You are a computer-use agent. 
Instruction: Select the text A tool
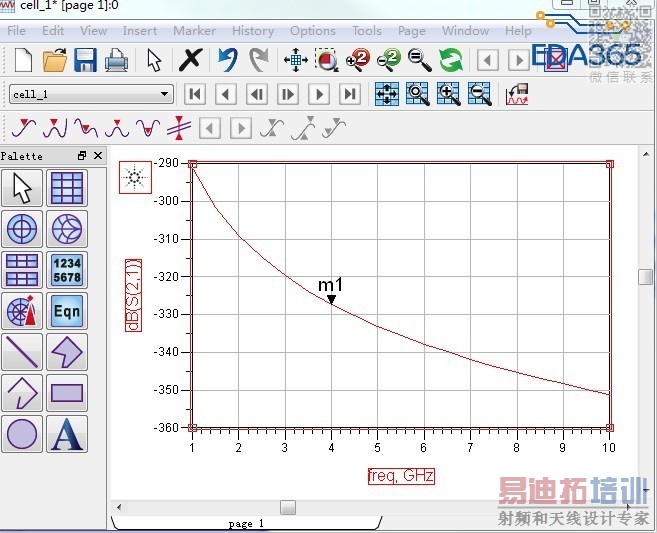pyautogui.click(x=67, y=434)
